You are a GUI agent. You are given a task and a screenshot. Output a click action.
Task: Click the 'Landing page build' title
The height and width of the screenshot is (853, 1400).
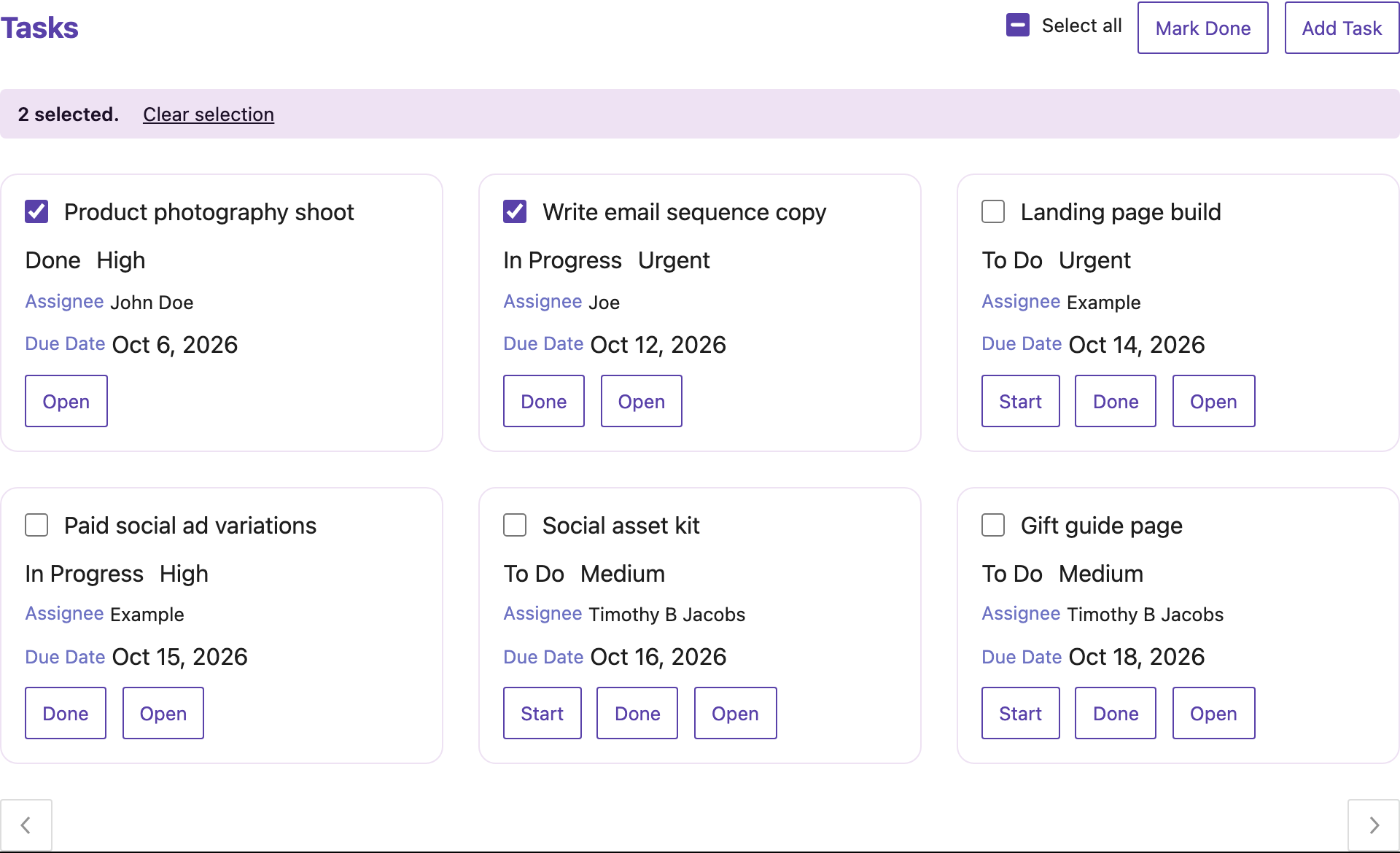[x=1121, y=212]
